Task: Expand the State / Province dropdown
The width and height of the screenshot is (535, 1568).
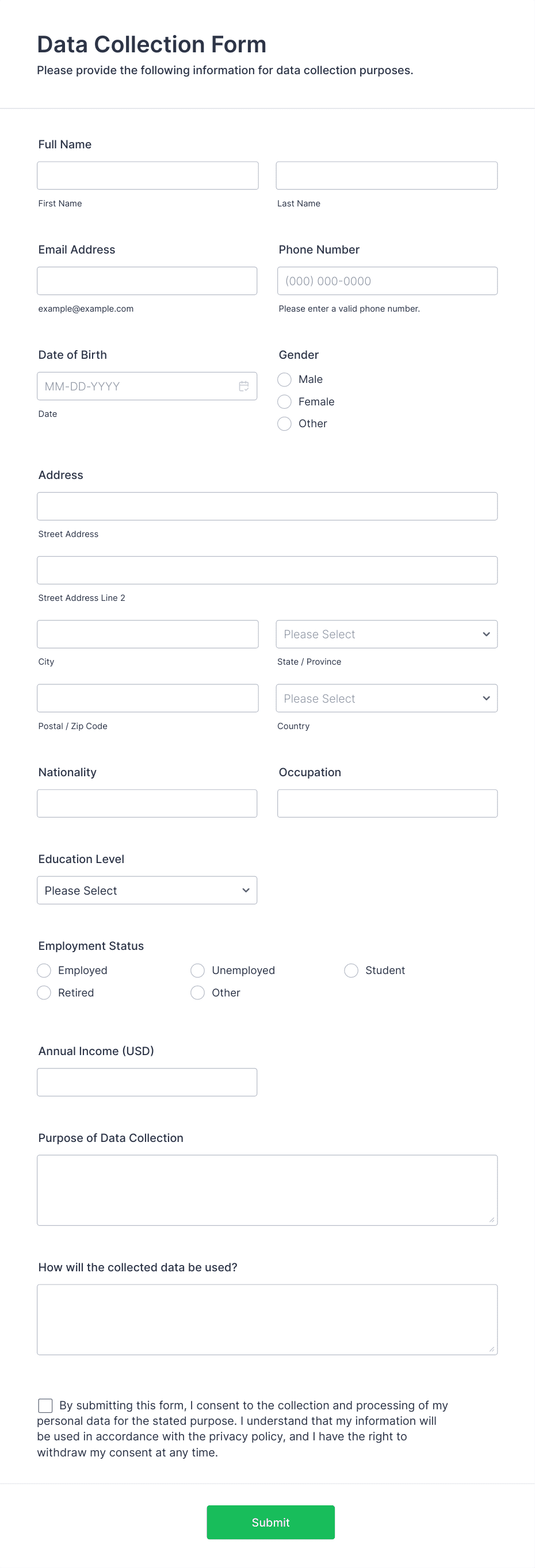Action: click(387, 634)
